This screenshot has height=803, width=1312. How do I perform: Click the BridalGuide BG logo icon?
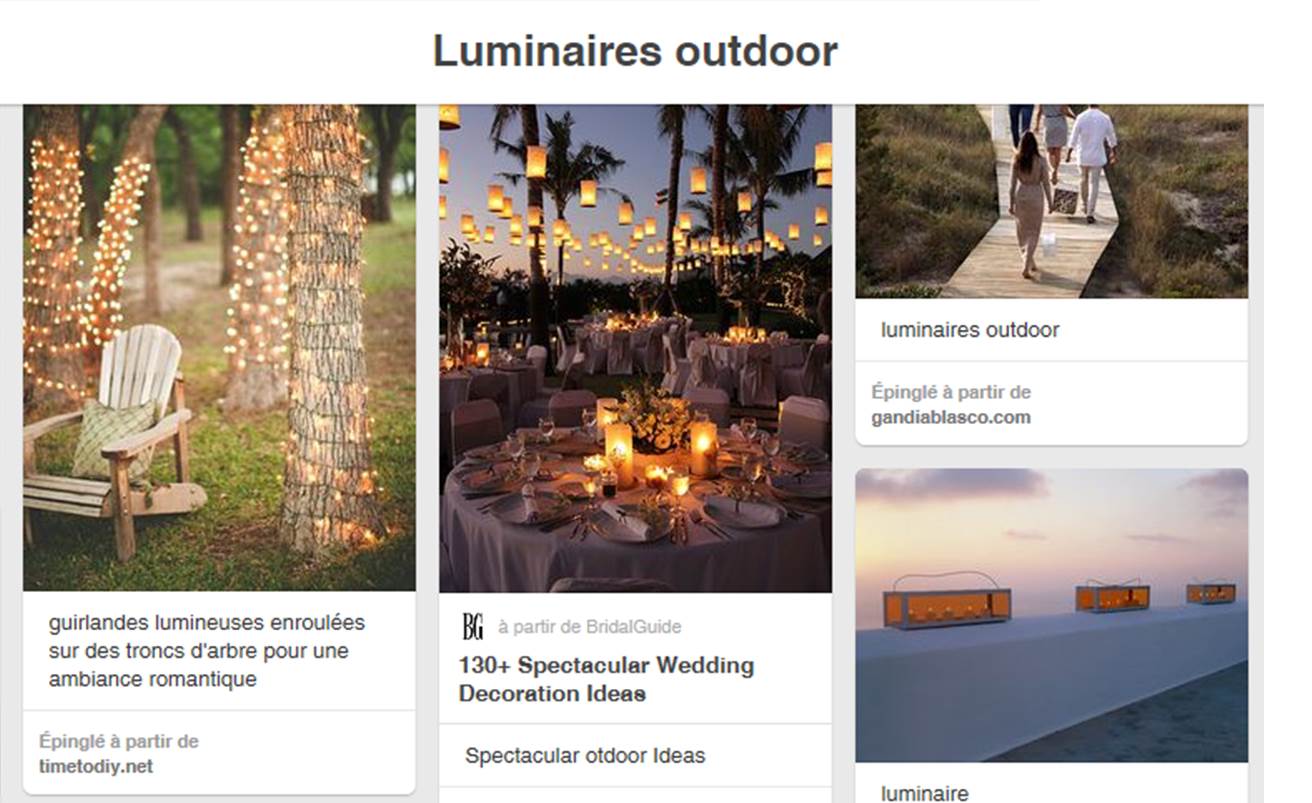point(473,627)
